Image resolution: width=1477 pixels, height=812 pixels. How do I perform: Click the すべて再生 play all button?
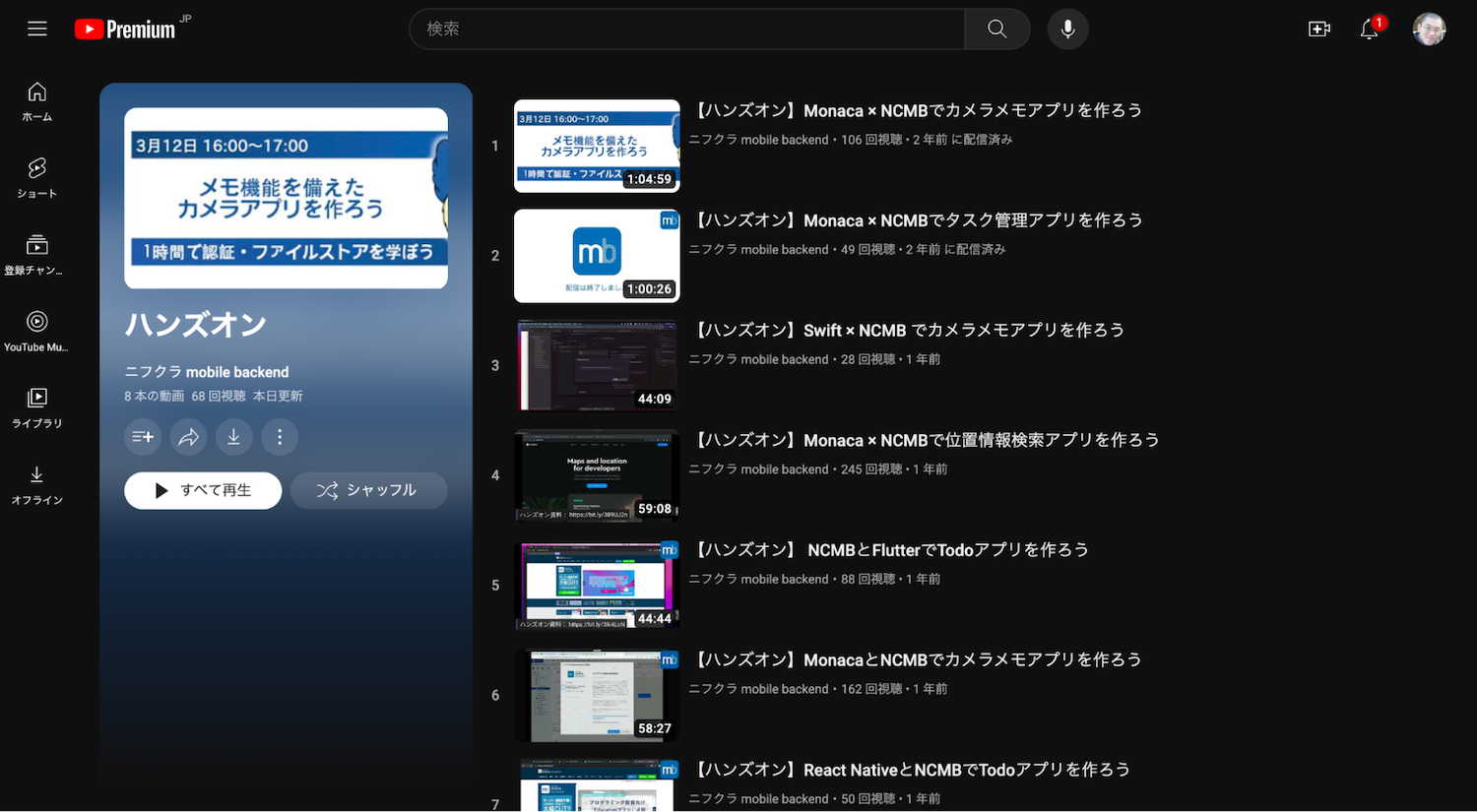pos(203,490)
